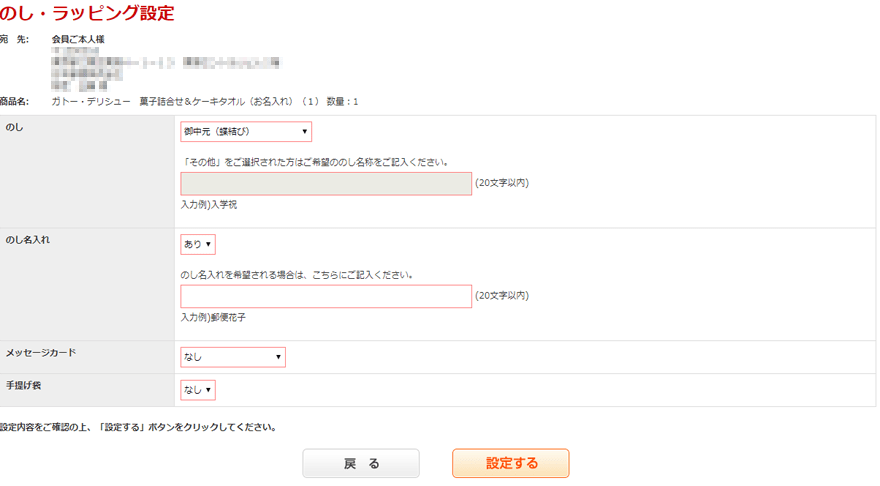Click the のし row label cell

(15, 128)
